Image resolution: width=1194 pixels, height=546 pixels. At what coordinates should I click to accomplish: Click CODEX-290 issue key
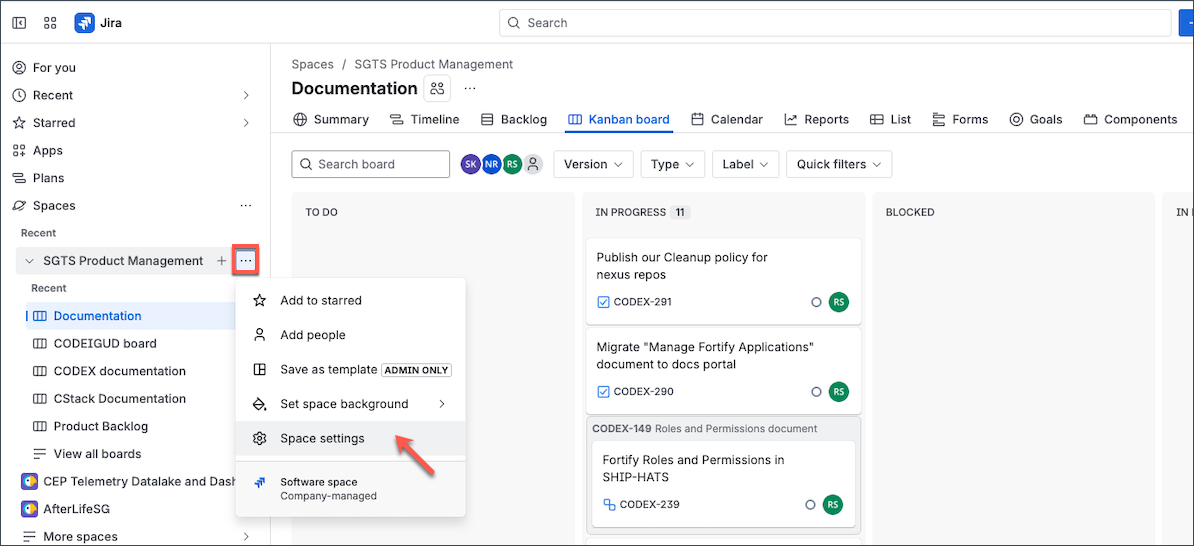click(643, 392)
